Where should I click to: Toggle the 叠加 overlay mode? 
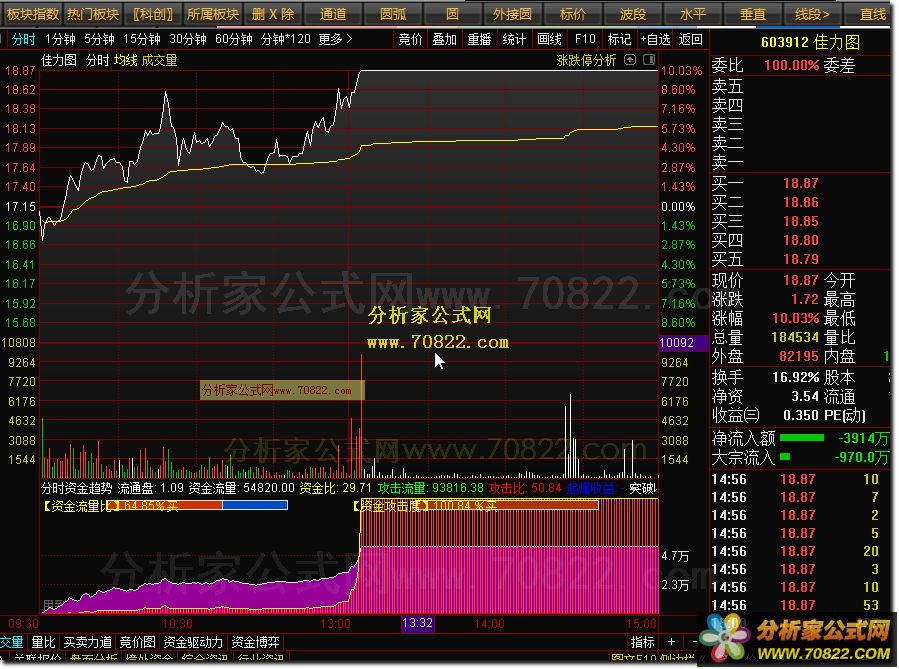[444, 39]
